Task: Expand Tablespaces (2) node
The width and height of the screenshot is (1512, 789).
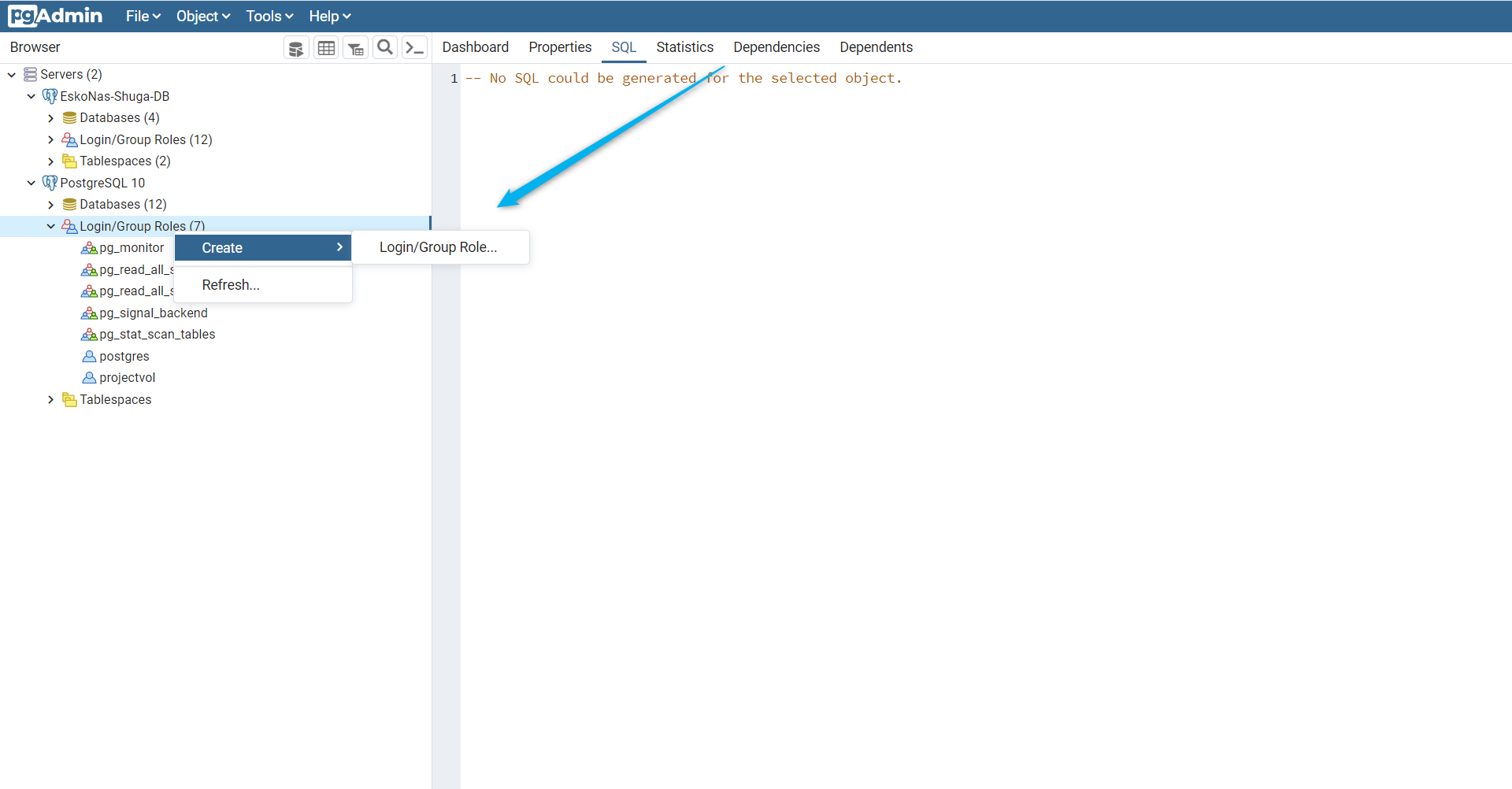Action: pyautogui.click(x=51, y=161)
